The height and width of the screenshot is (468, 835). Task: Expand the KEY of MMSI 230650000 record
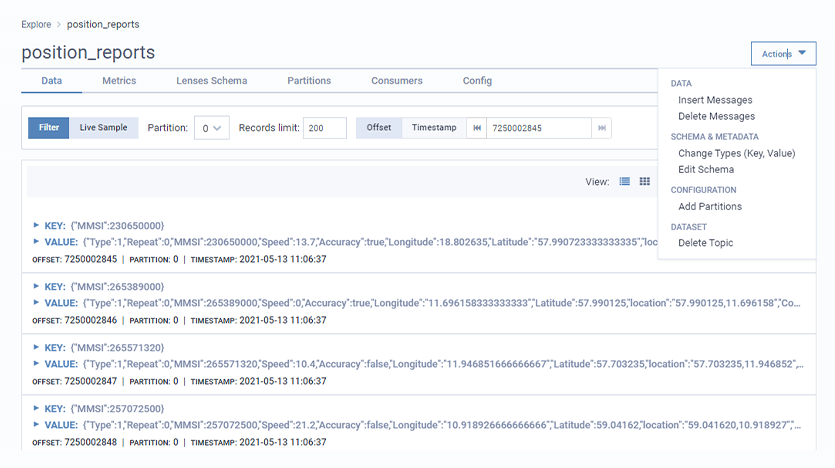pos(37,226)
